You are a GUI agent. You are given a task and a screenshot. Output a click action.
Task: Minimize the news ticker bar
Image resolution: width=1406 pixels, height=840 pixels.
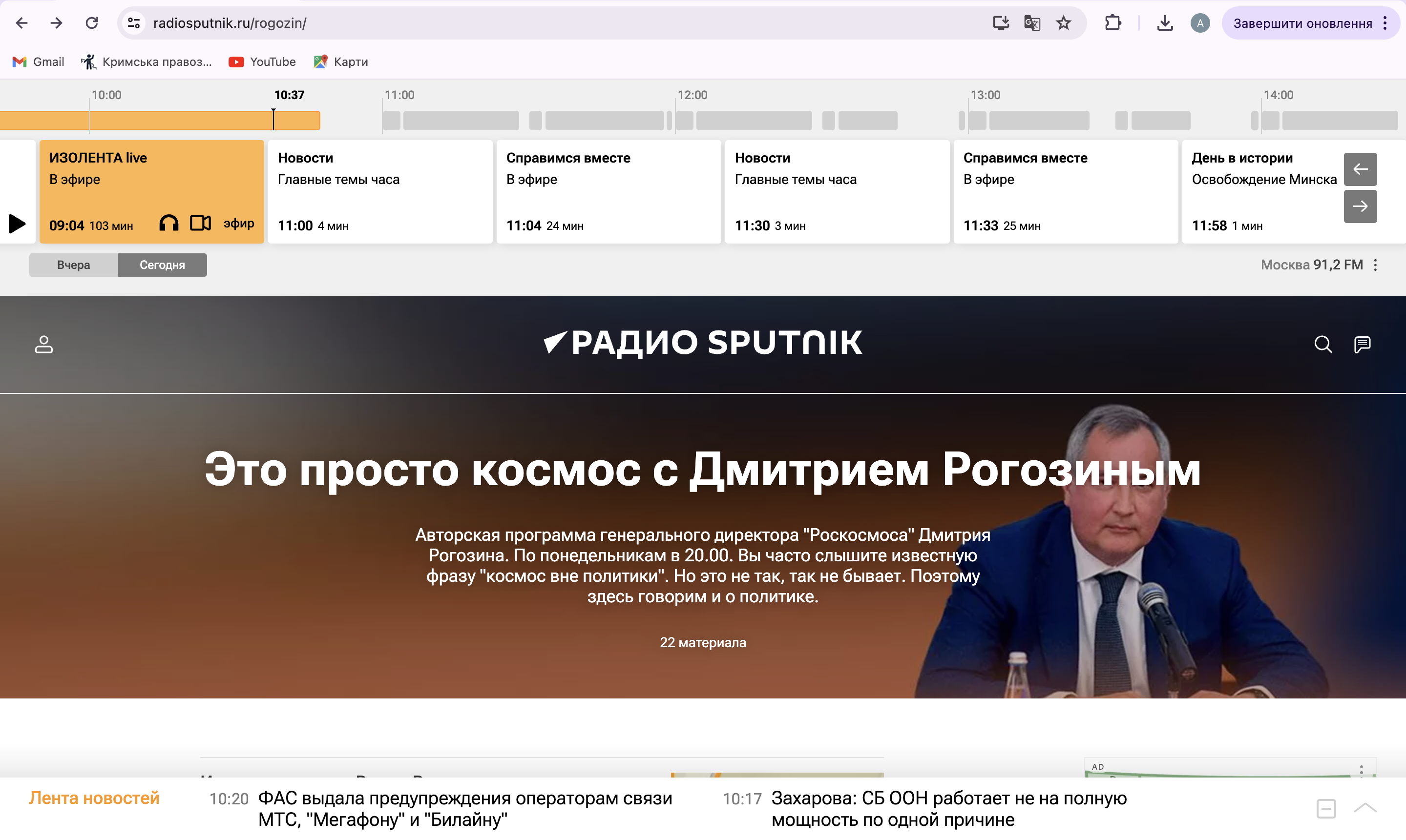[1325, 808]
